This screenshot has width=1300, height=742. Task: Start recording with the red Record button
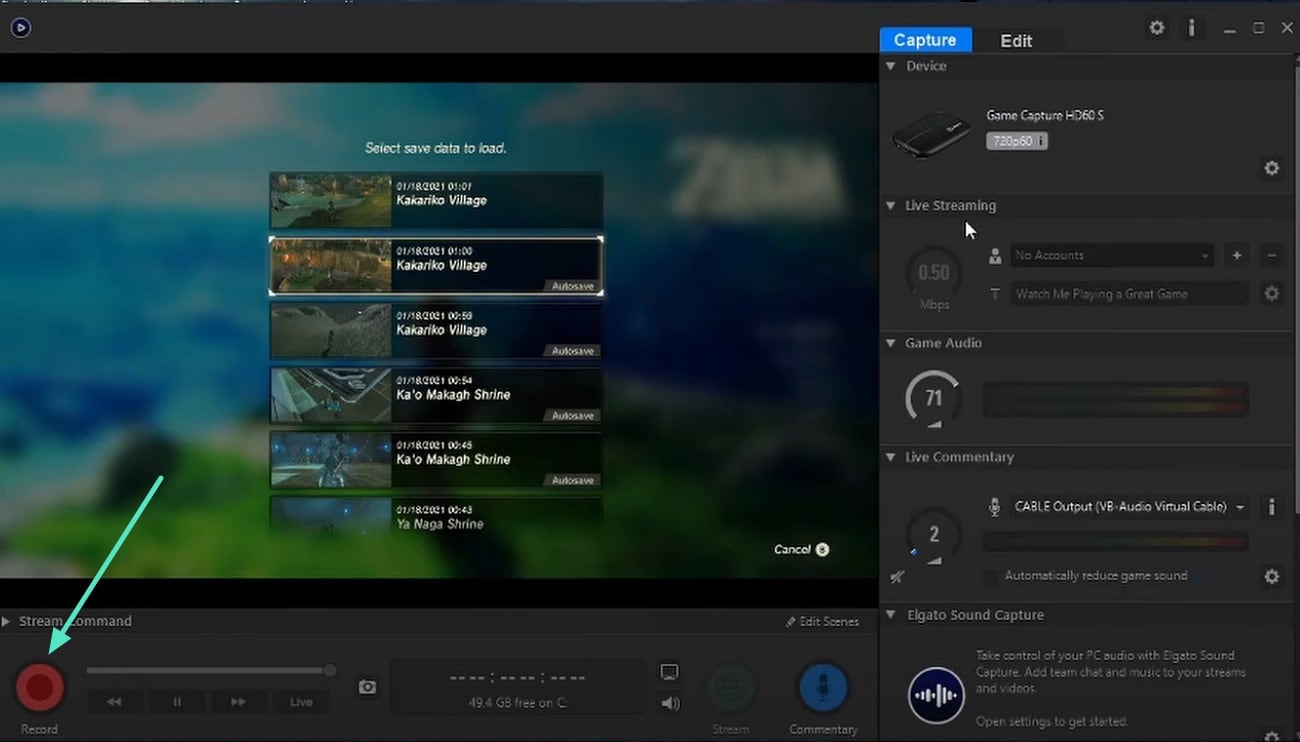pyautogui.click(x=40, y=687)
